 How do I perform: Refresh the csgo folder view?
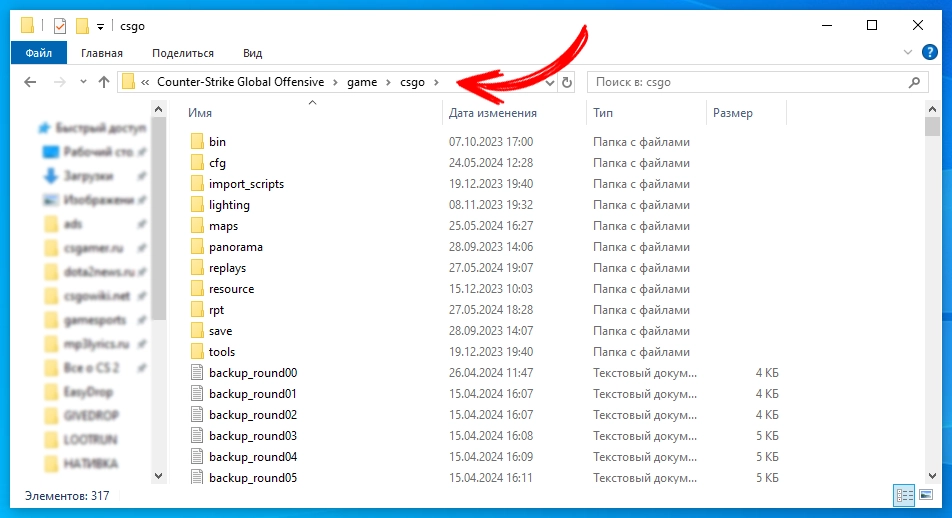pos(566,83)
